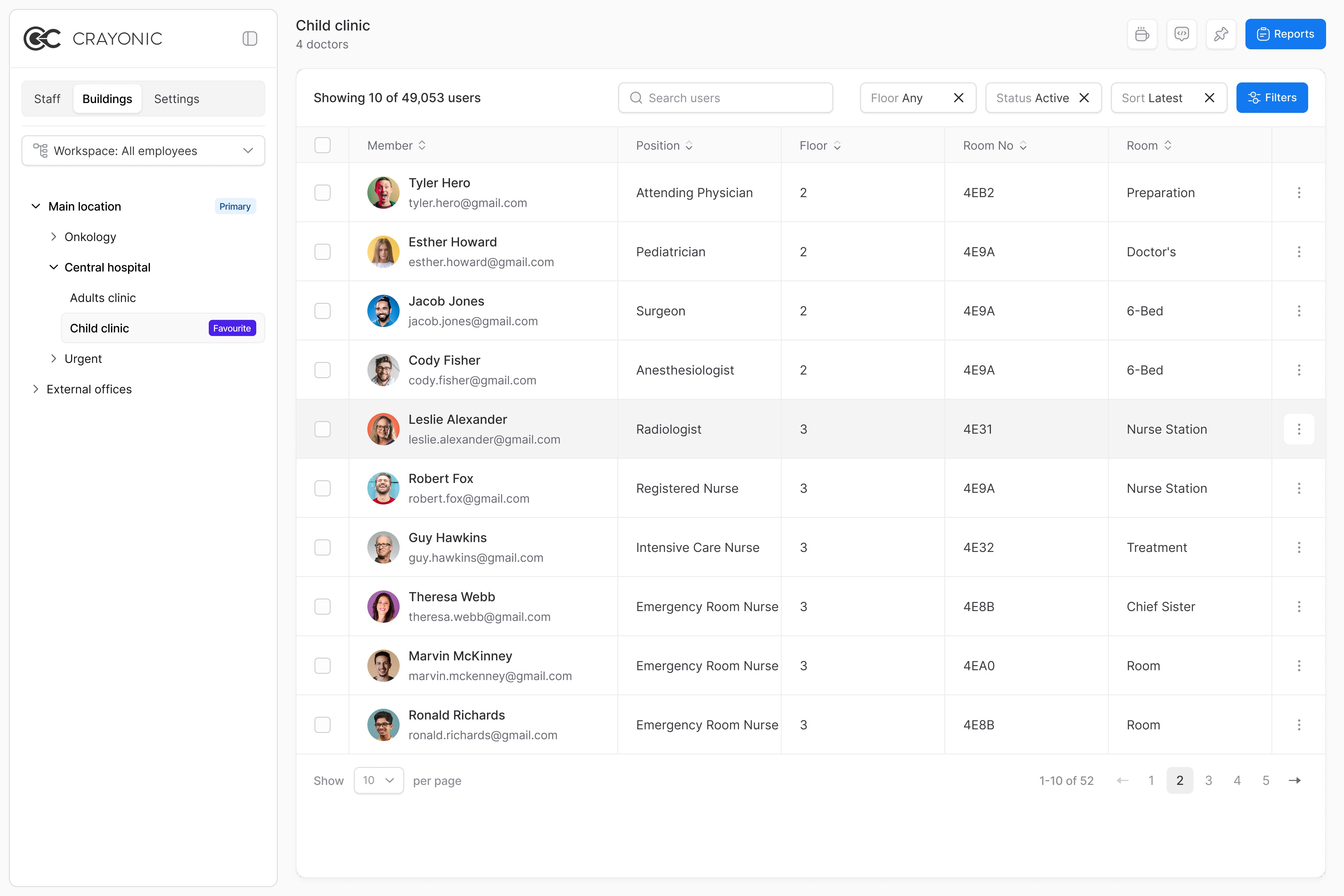Screen dimensions: 1344x896
Task: Go to next page arrow
Action: 1294,781
